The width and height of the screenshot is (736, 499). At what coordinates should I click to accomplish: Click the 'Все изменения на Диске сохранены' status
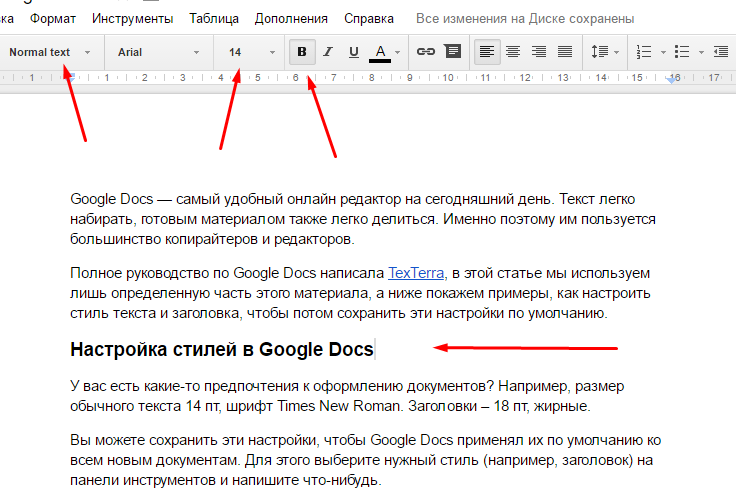click(x=525, y=19)
